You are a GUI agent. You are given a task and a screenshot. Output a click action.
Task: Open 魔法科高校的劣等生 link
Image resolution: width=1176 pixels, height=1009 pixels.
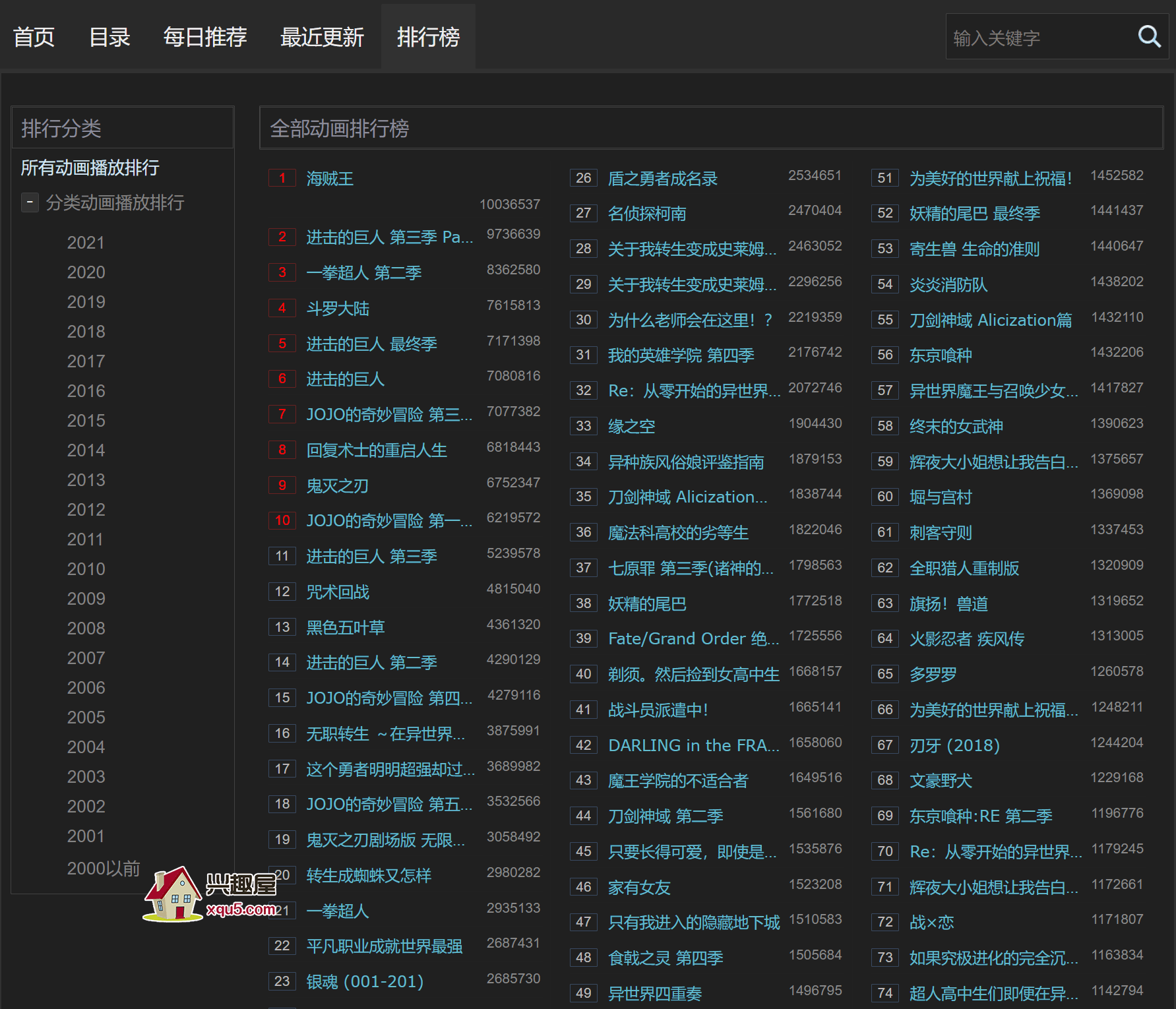[x=678, y=533]
